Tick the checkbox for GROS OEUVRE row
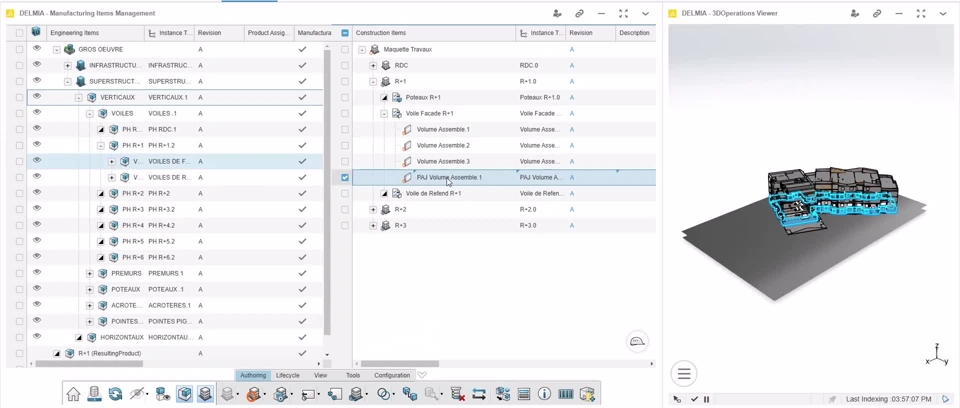960x408 pixels. click(20, 49)
